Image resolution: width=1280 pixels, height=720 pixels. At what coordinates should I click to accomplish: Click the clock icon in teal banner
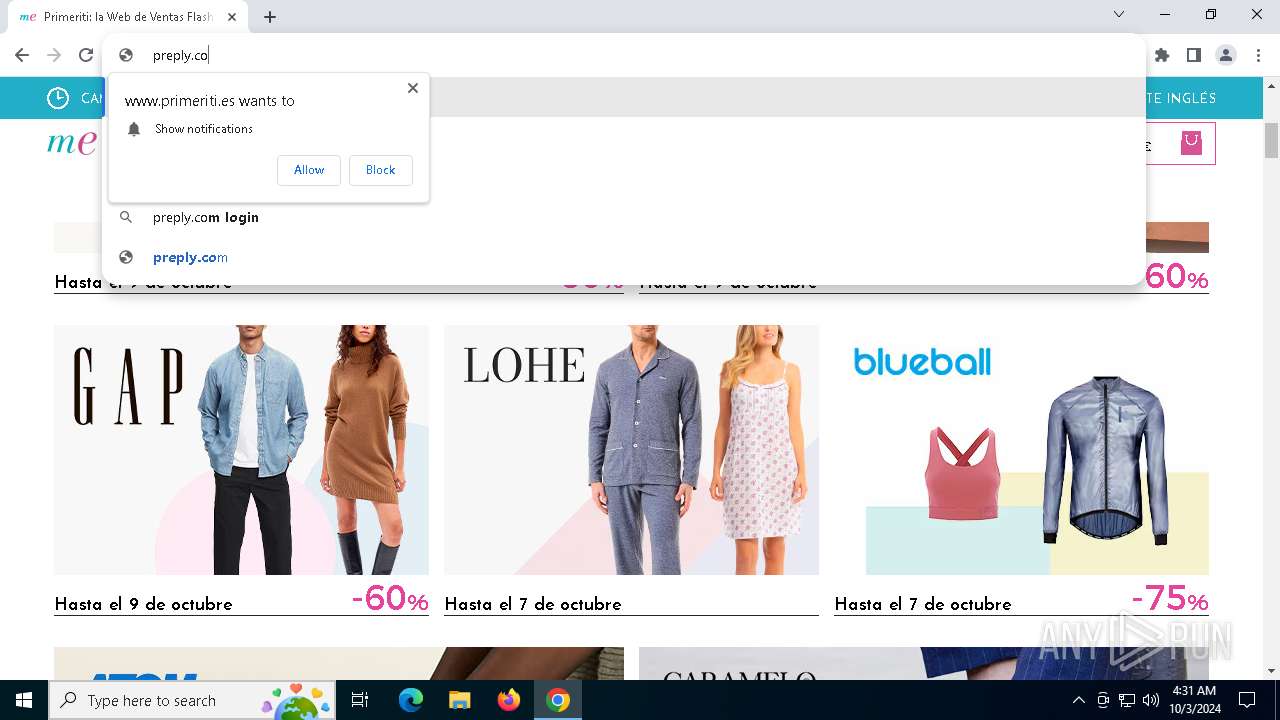coord(58,98)
